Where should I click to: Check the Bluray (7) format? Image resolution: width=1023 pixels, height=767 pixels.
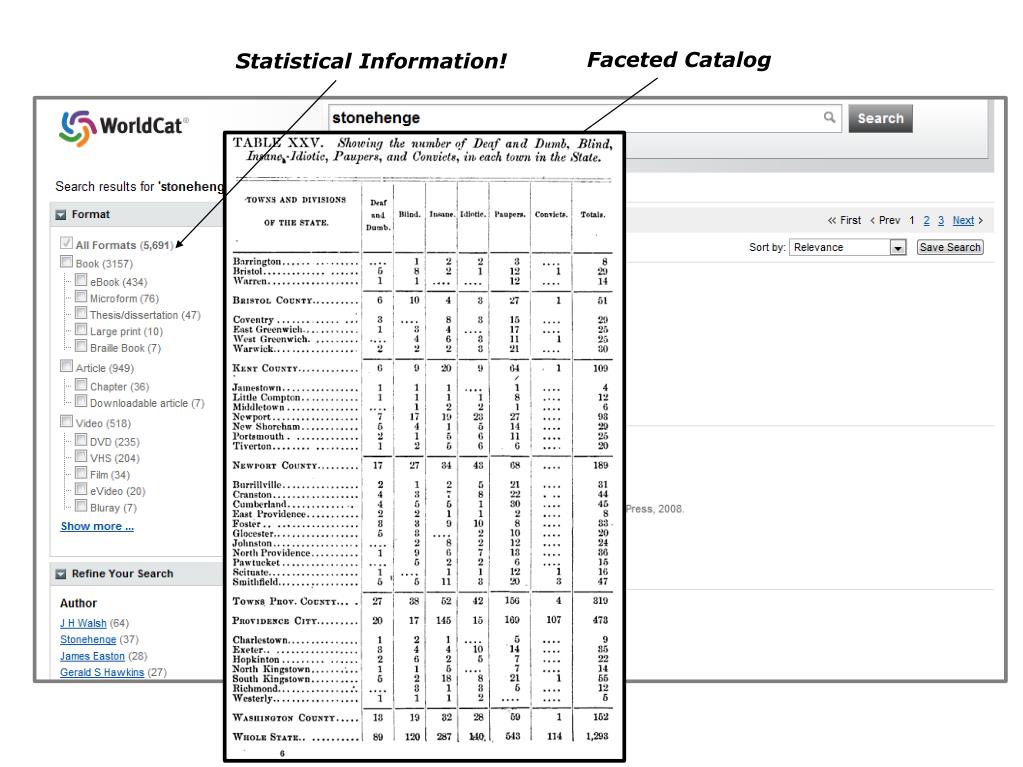[81, 505]
